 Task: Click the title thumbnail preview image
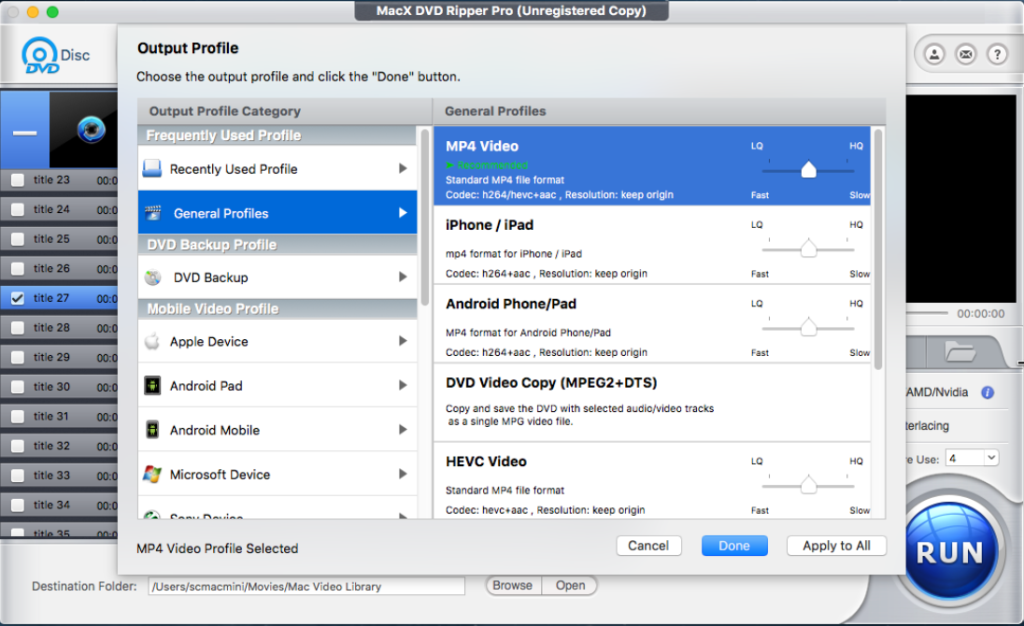pos(84,129)
